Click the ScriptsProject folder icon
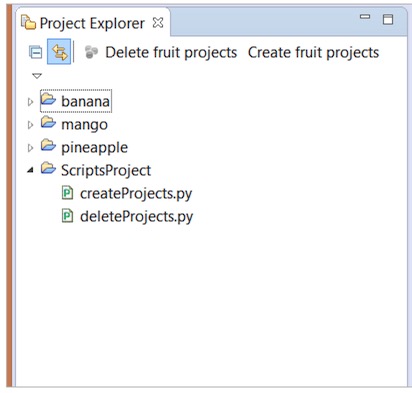The height and width of the screenshot is (393, 412). pyautogui.click(x=48, y=168)
